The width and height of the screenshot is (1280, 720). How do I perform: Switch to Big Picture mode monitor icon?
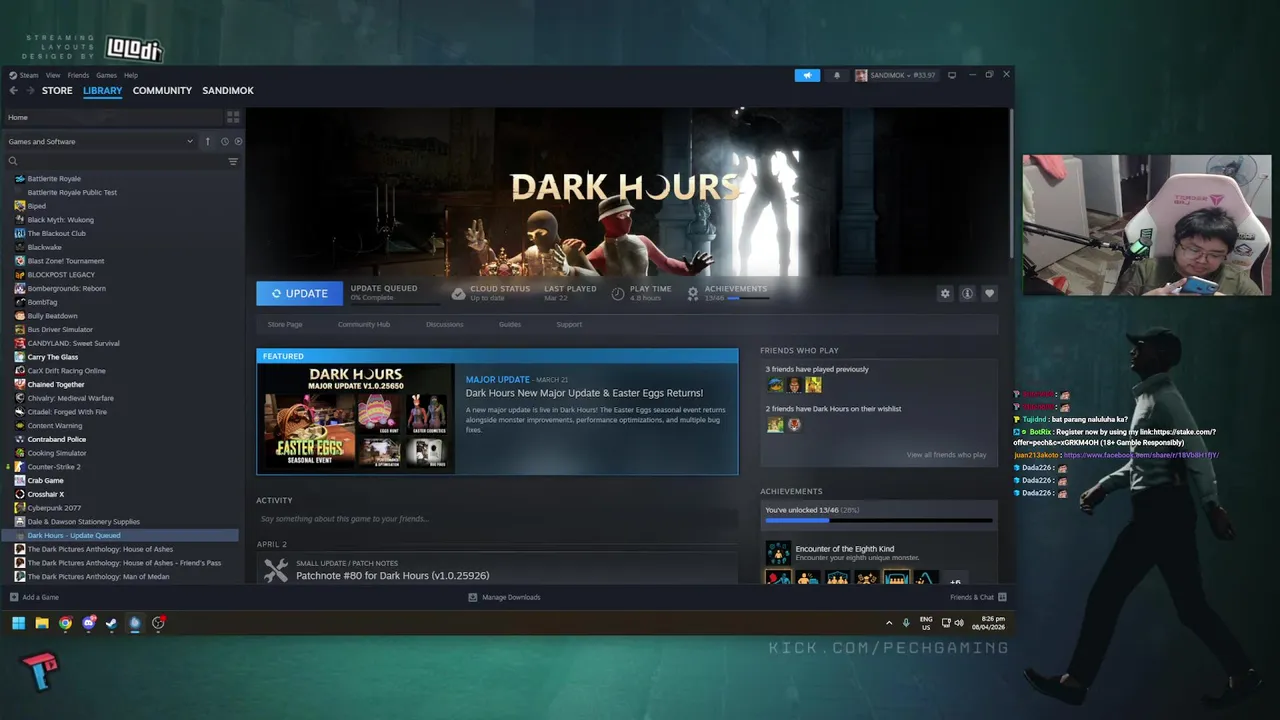point(952,75)
